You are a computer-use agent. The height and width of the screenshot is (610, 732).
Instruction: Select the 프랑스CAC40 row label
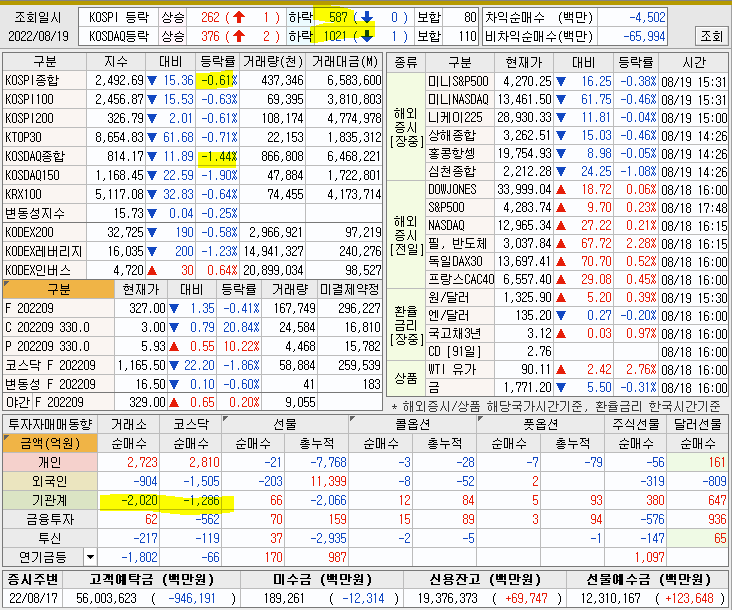coord(461,279)
